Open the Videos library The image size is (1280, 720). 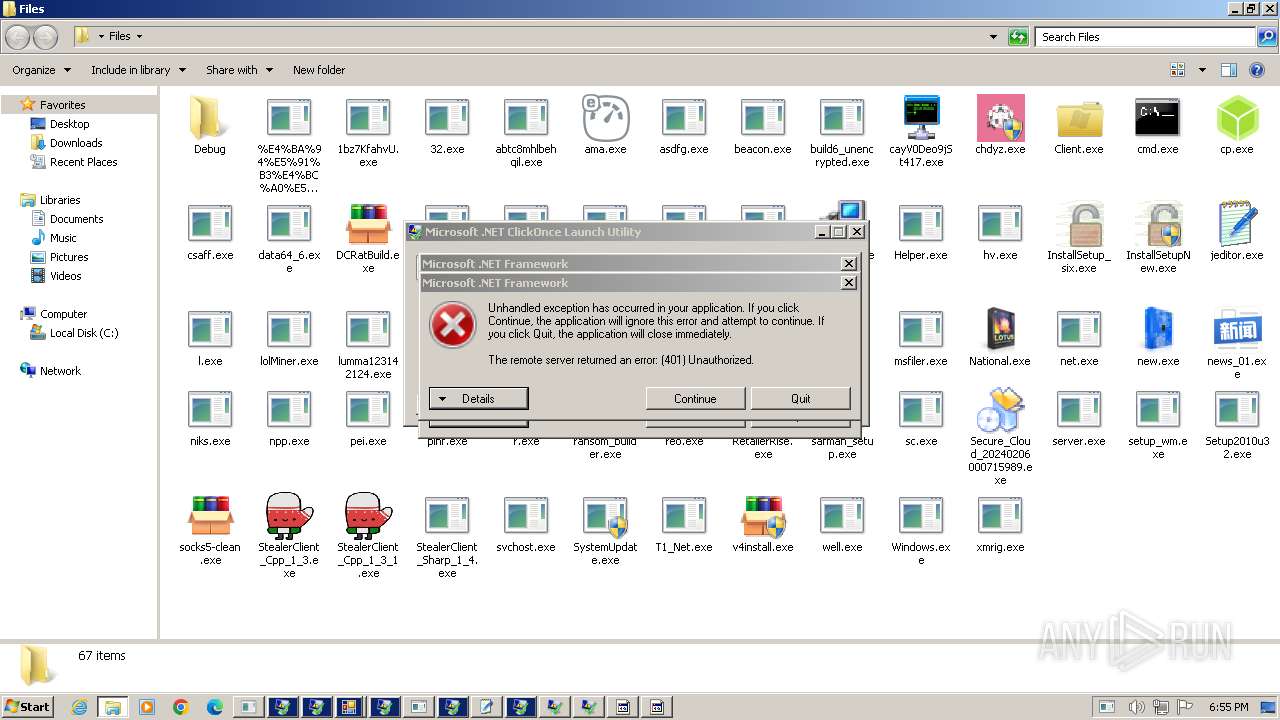[x=66, y=276]
